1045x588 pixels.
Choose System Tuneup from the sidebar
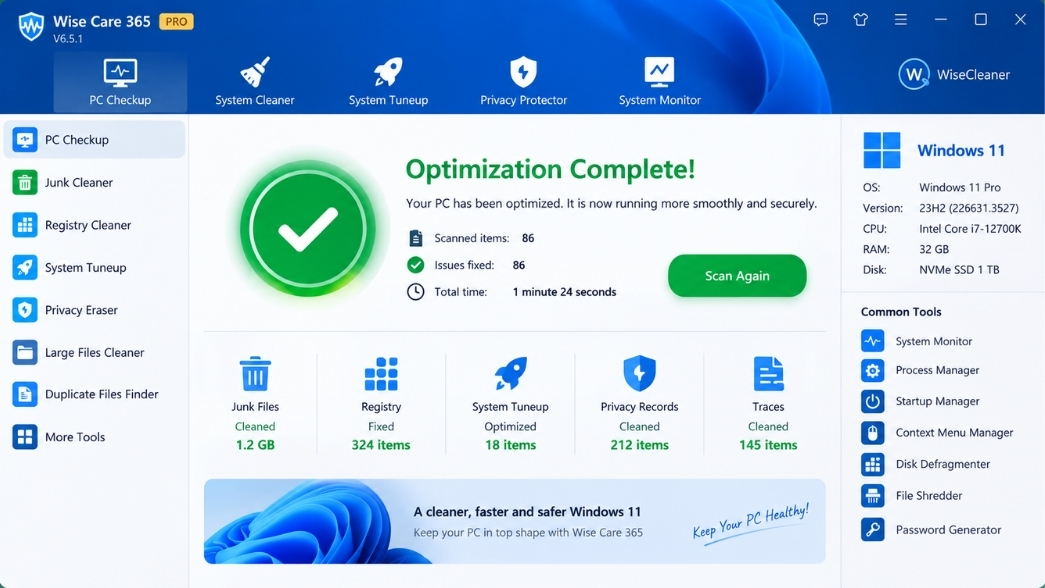94,267
